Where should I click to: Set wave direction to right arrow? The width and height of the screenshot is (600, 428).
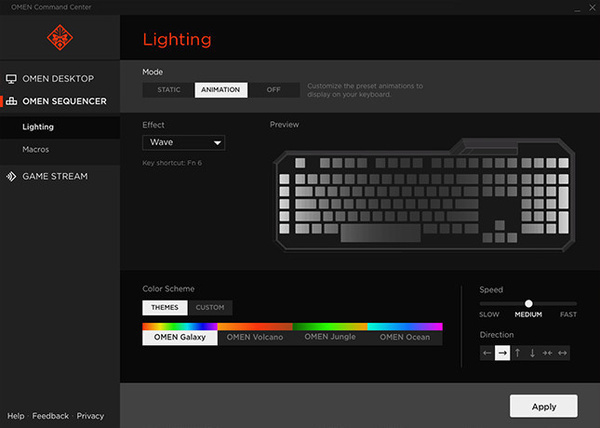point(502,353)
